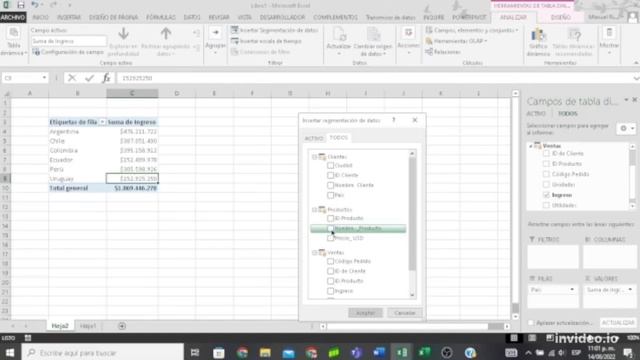Image resolution: width=640 pixels, height=360 pixels.
Task: Click the worksheet horizontal scrollbar
Action: (x=415, y=326)
